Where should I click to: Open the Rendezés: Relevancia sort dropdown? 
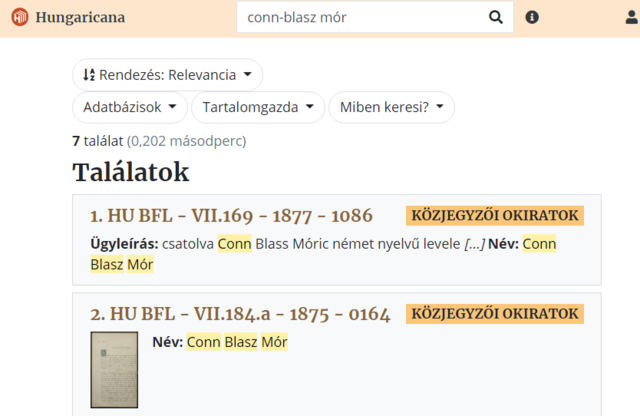pos(167,75)
